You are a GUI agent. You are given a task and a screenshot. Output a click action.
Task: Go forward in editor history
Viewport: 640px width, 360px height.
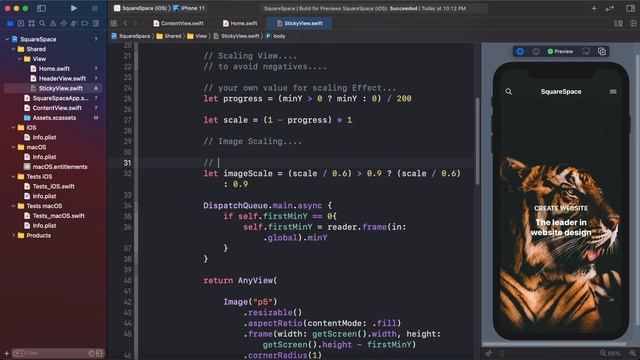click(x=135, y=23)
